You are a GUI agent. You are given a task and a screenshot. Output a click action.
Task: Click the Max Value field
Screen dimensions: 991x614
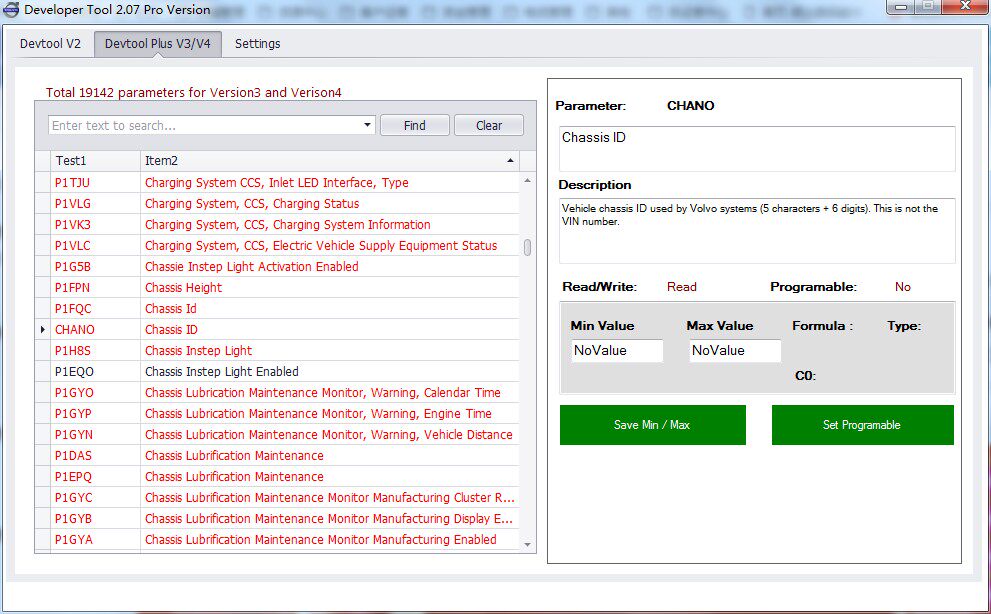click(735, 350)
